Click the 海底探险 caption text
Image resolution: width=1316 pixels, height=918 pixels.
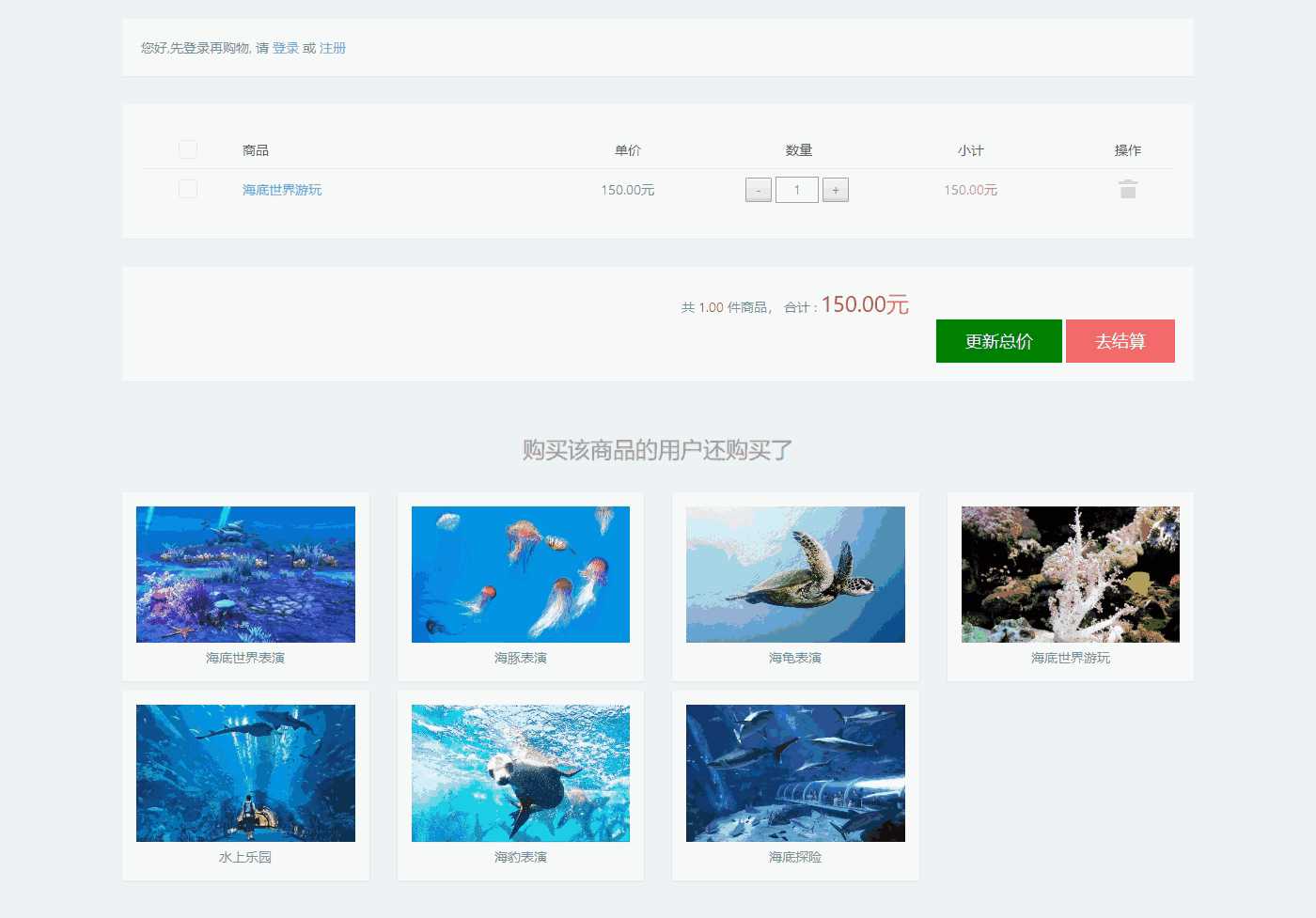[x=795, y=857]
